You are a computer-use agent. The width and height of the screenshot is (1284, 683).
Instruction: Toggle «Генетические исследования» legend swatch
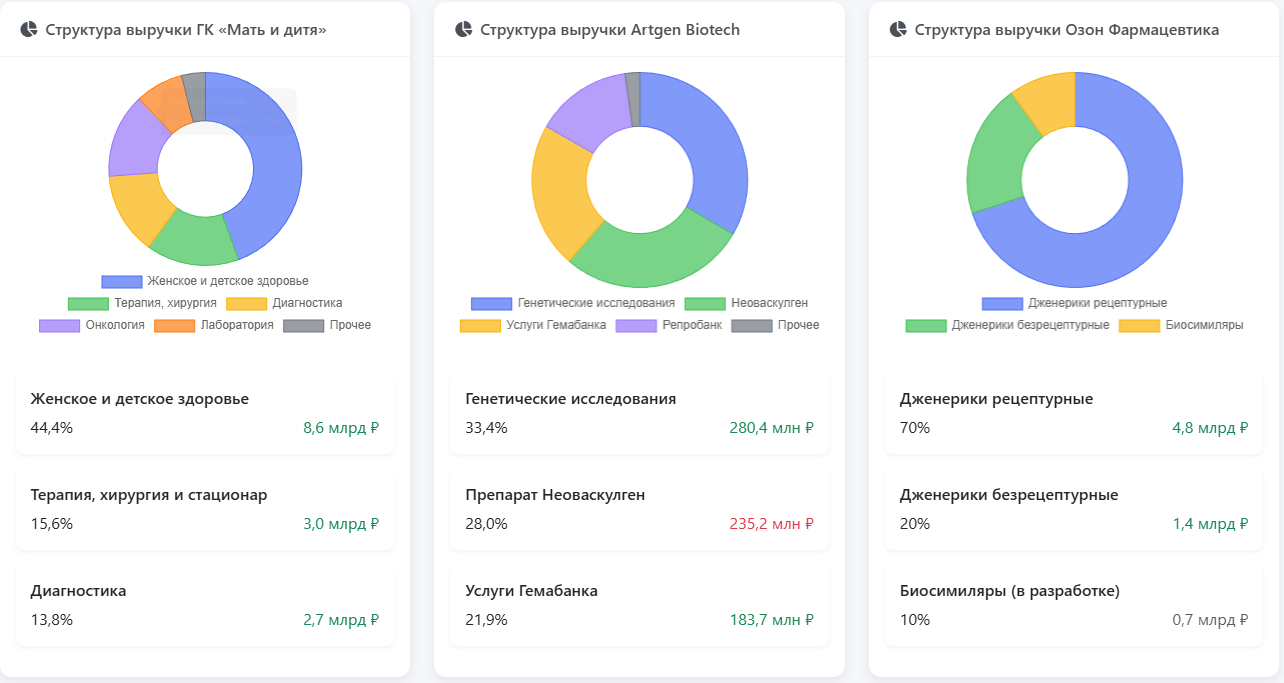[491, 303]
